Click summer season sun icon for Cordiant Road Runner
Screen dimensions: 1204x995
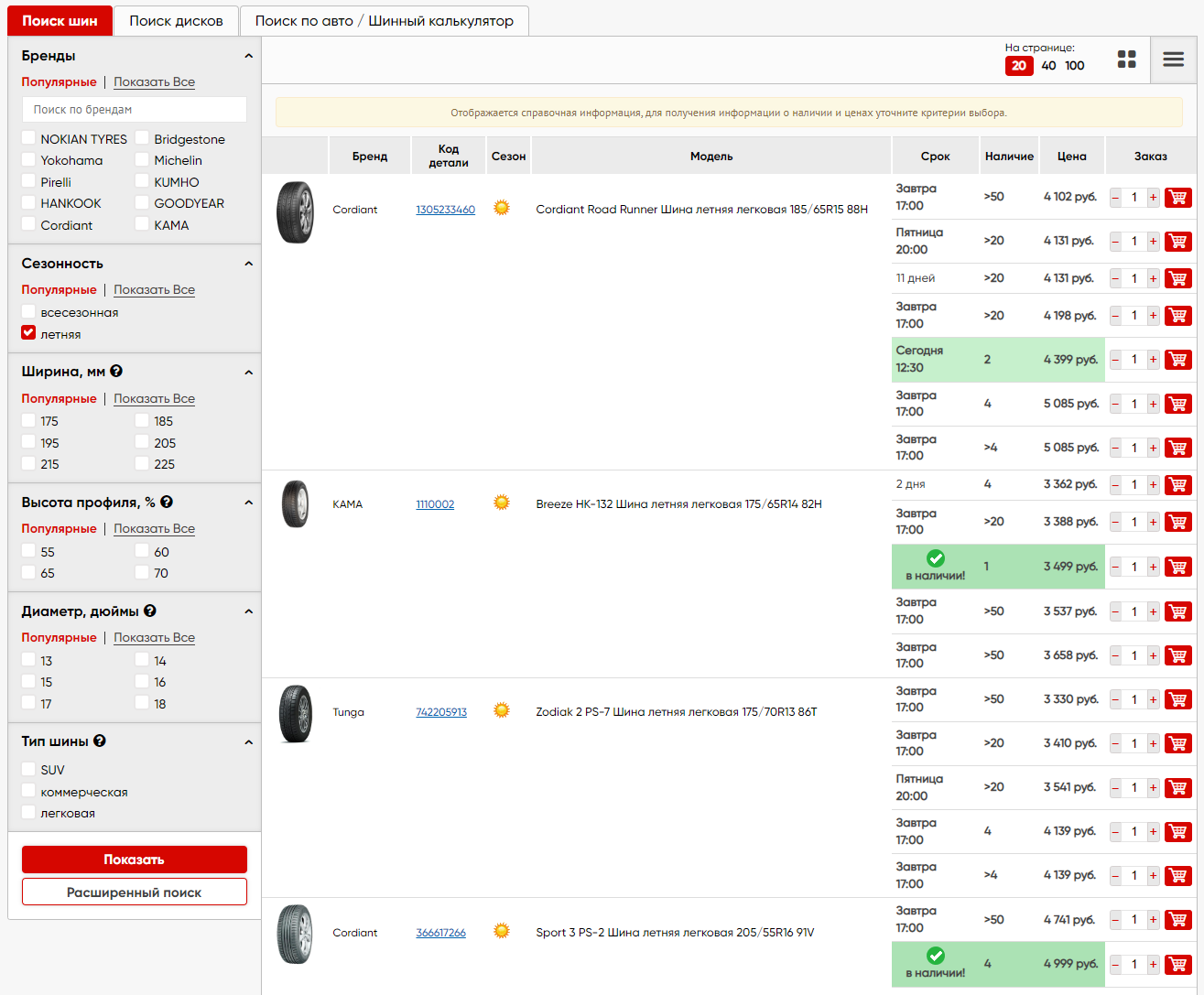point(502,208)
